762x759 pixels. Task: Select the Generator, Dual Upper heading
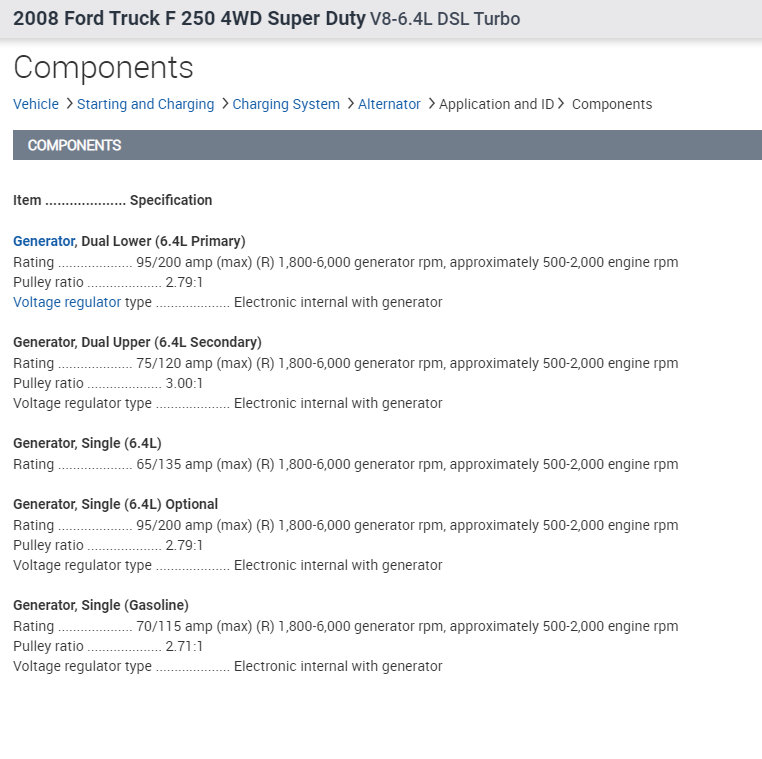coord(137,342)
